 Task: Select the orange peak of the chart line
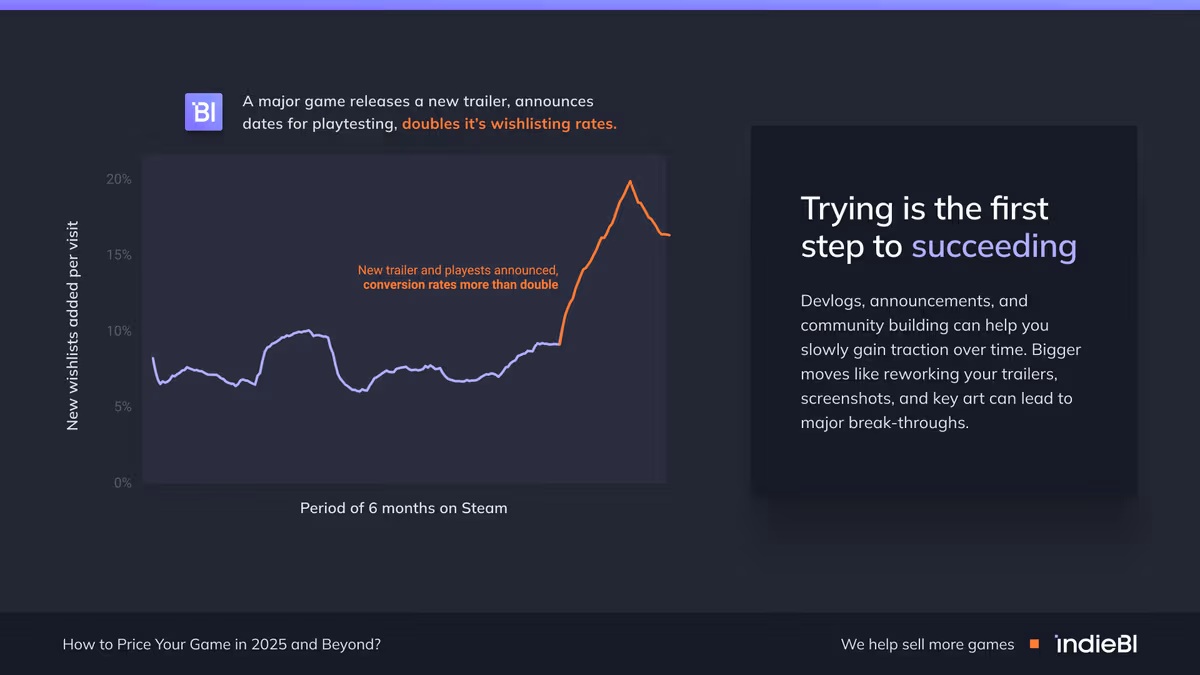tap(629, 182)
